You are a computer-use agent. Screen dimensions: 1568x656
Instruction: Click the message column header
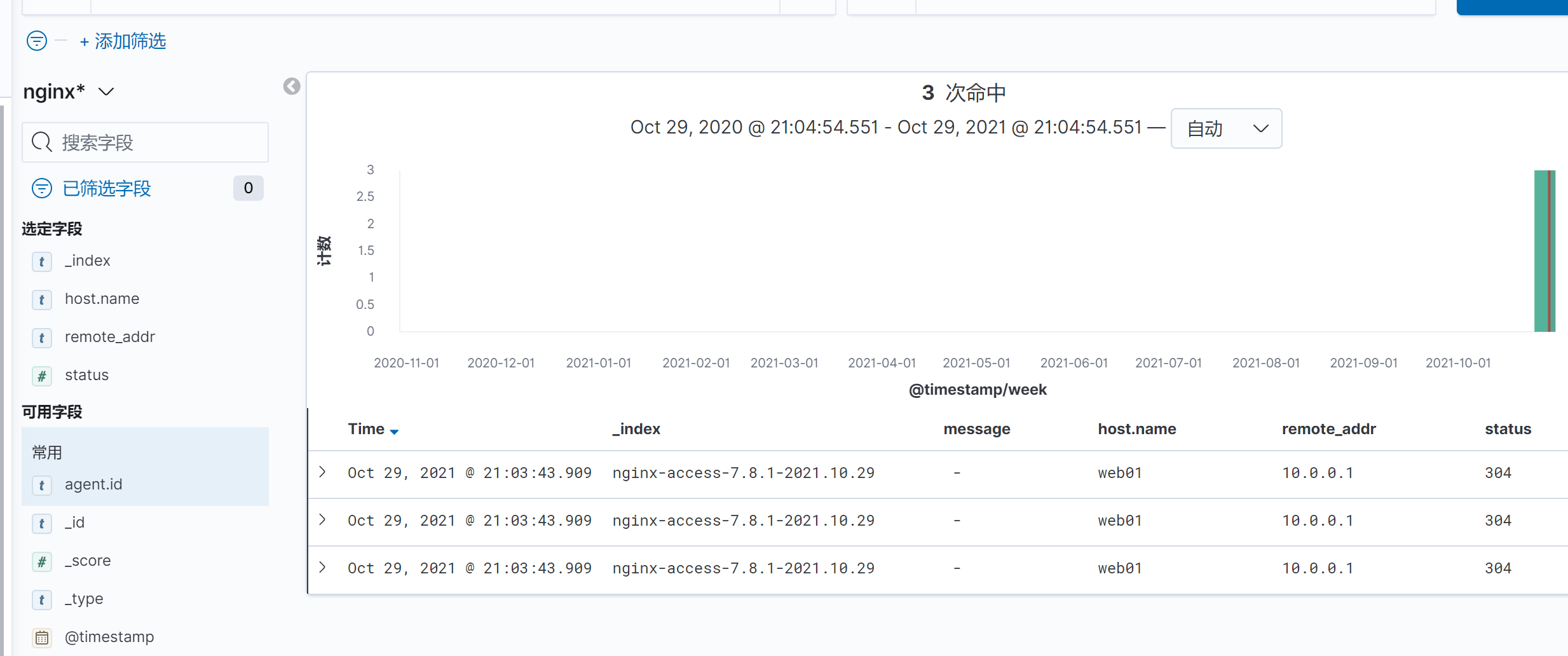pyautogui.click(x=977, y=429)
